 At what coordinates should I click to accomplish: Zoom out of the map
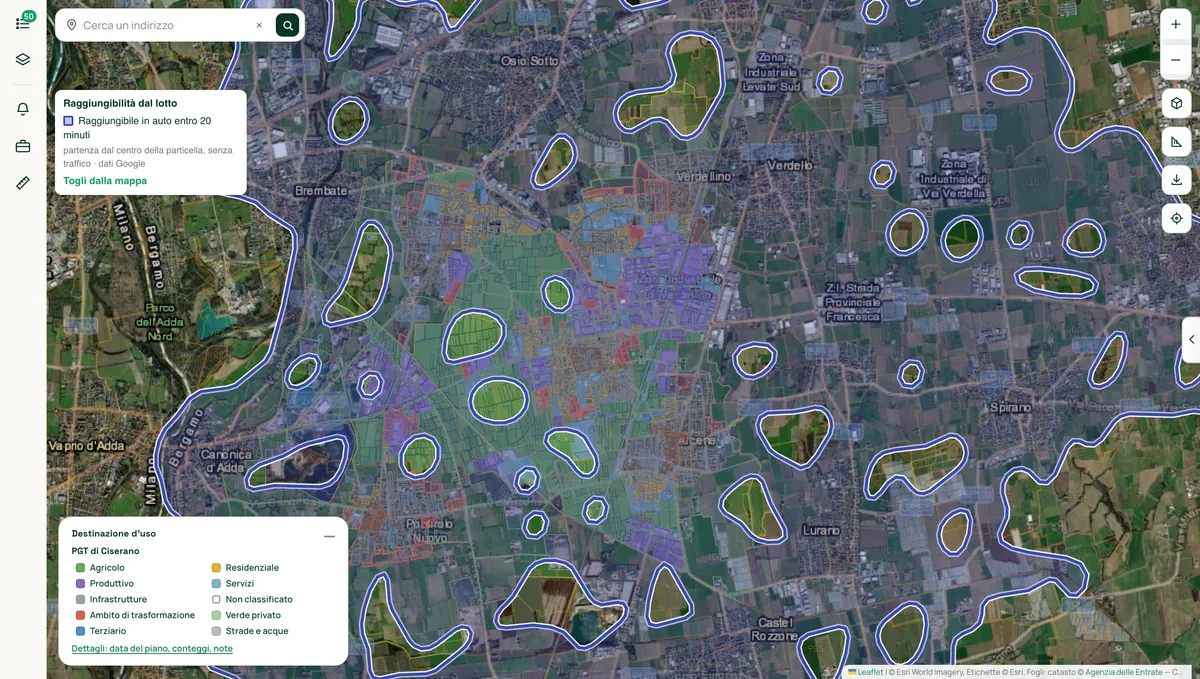pos(1176,60)
